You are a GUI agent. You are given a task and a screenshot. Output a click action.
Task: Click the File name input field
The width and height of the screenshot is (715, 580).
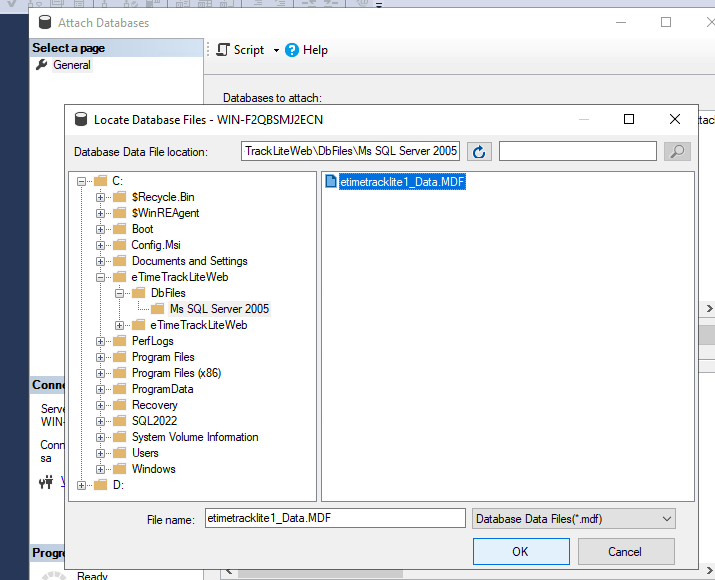335,518
